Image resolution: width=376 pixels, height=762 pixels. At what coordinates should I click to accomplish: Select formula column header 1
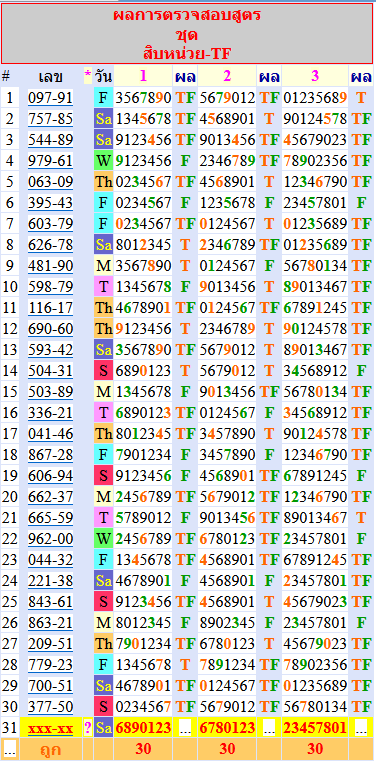143,76
